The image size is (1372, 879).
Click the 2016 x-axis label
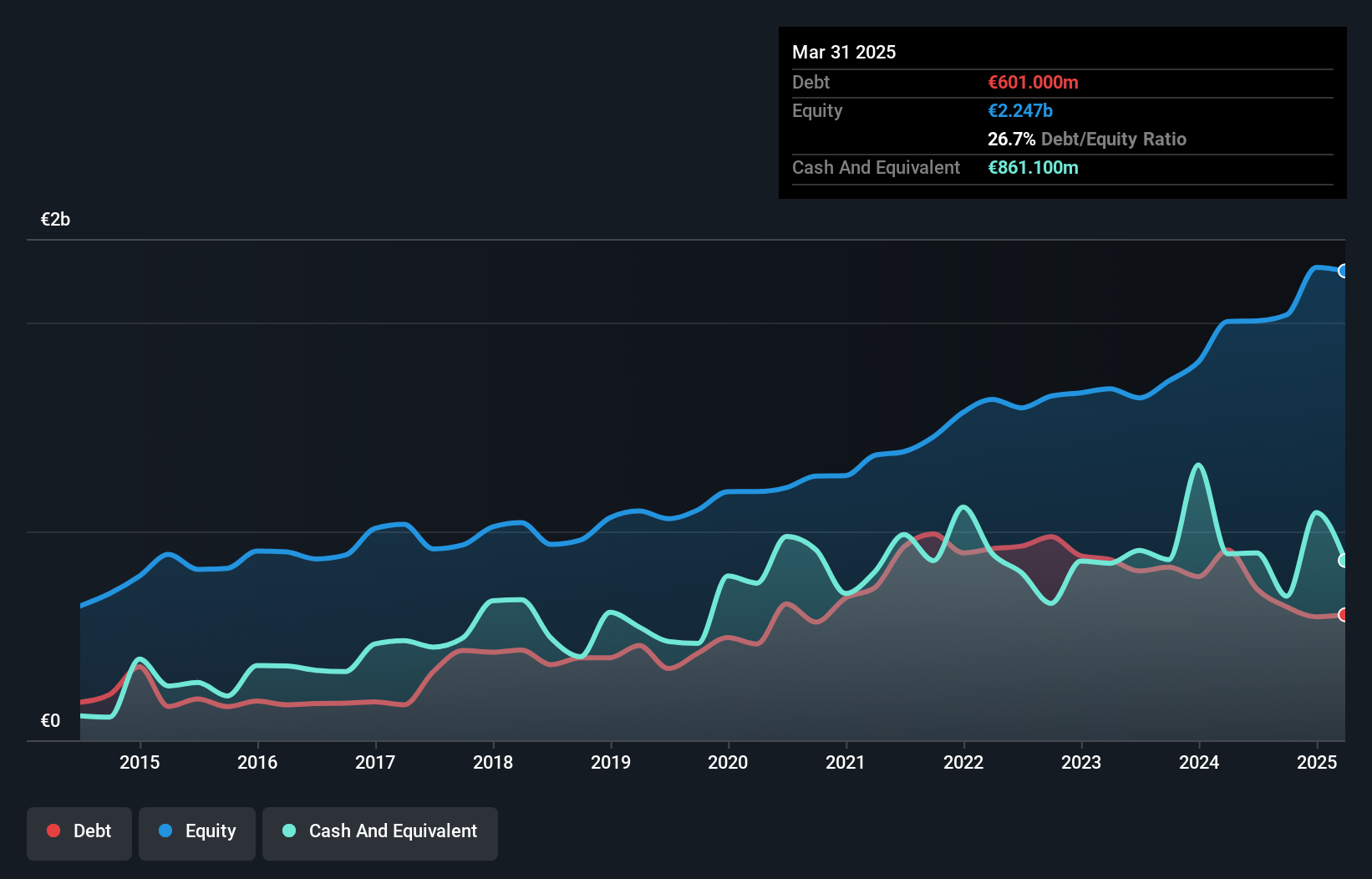click(x=257, y=762)
